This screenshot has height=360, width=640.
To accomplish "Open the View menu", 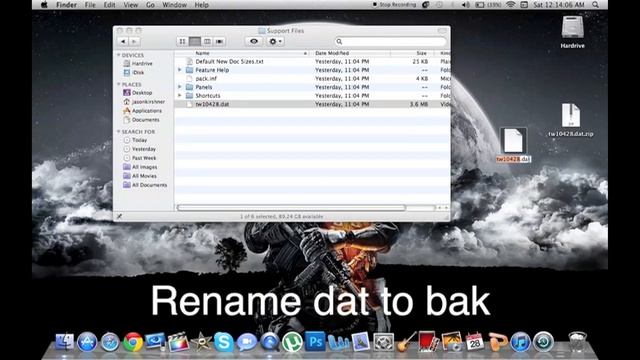I will [x=131, y=5].
